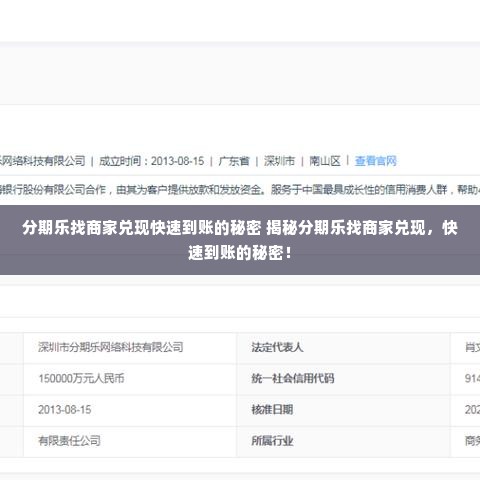The width and height of the screenshot is (480, 480).
Task: Click the 150000万元人民币 cell
Action: pyautogui.click(x=130, y=379)
